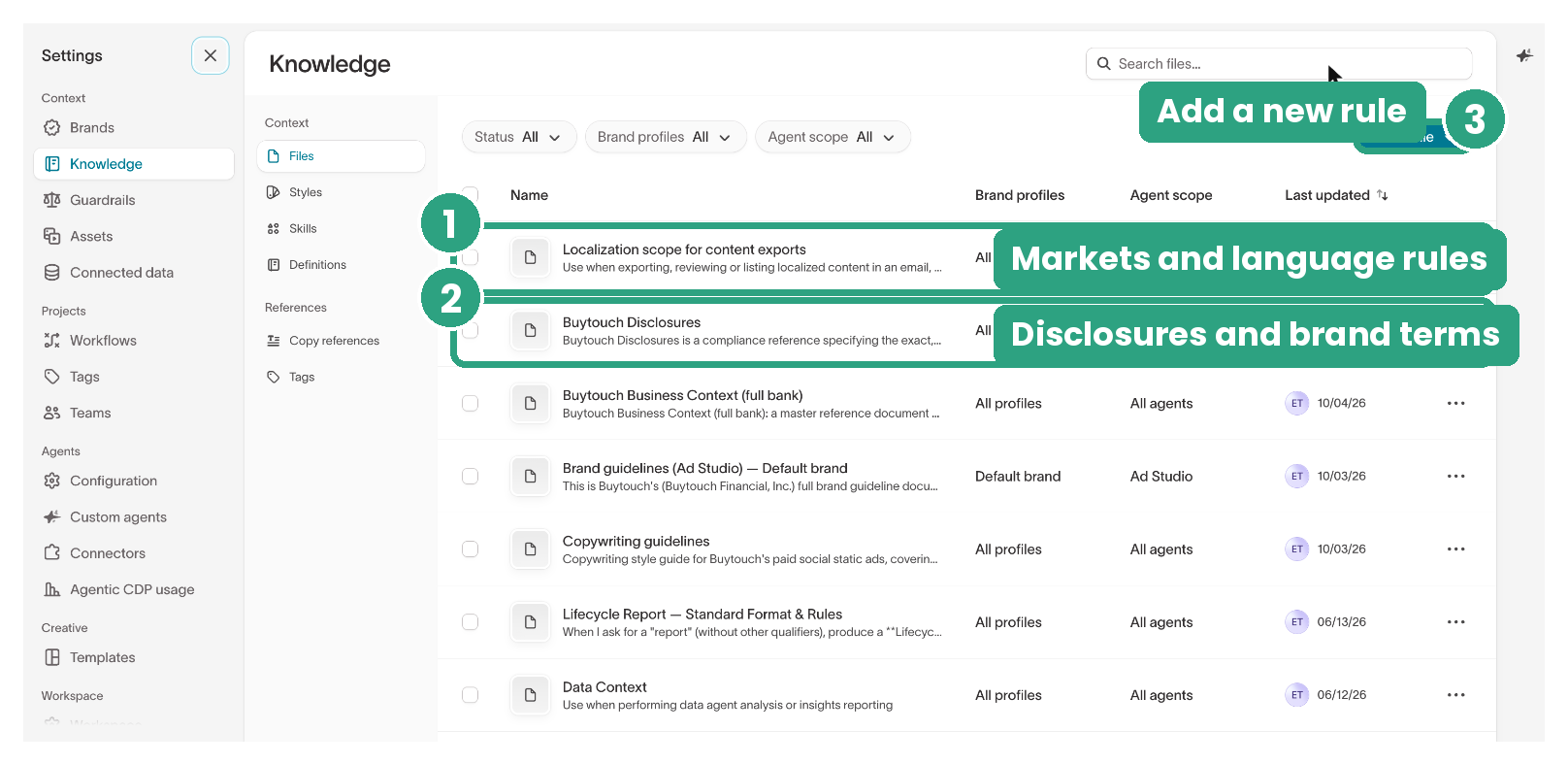Click the Custom agents sparkle icon
1568x765 pixels.
pyautogui.click(x=52, y=516)
